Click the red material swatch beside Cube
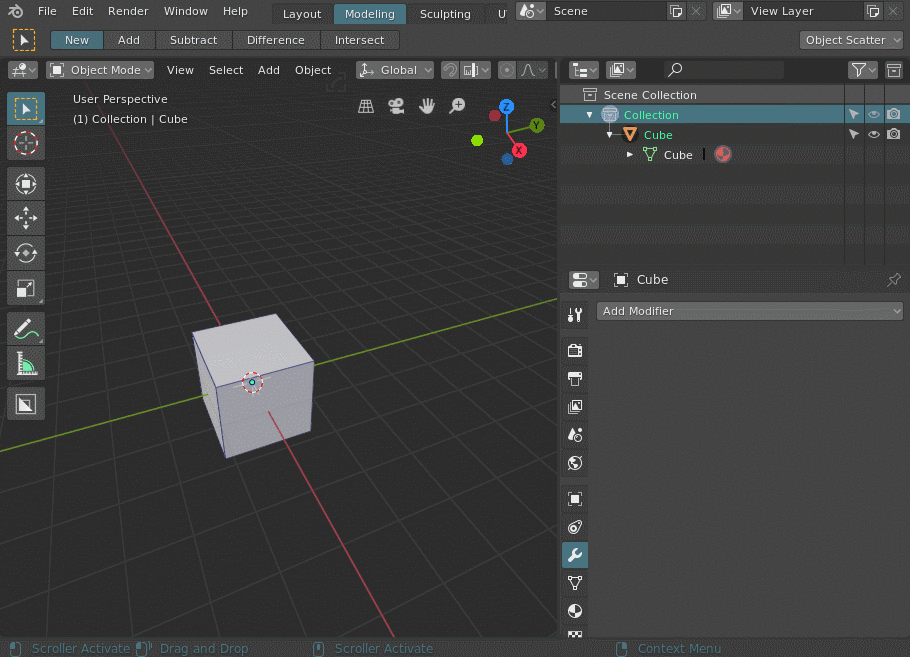910x657 pixels. click(723, 155)
